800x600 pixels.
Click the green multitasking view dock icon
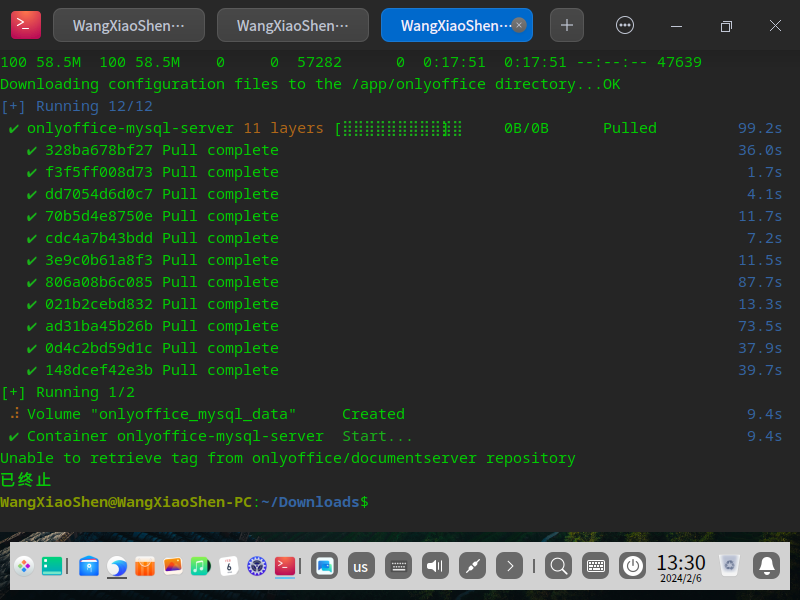[x=52, y=566]
